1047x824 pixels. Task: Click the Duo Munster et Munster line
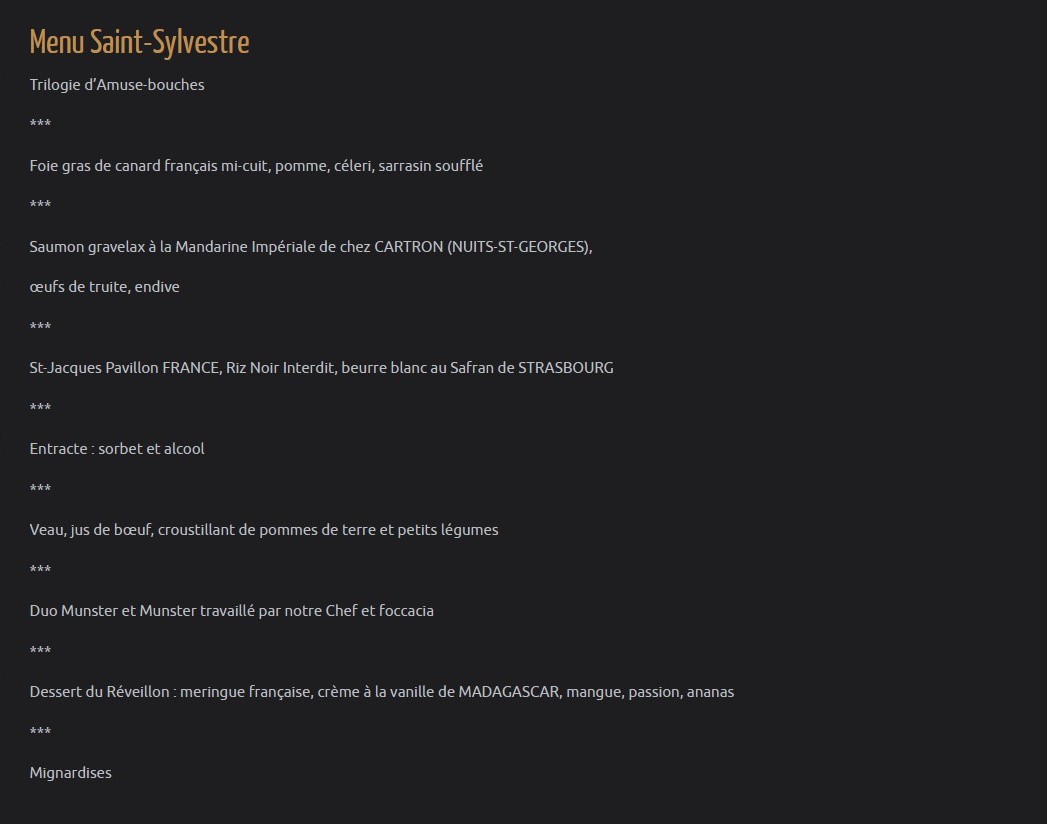(x=231, y=611)
